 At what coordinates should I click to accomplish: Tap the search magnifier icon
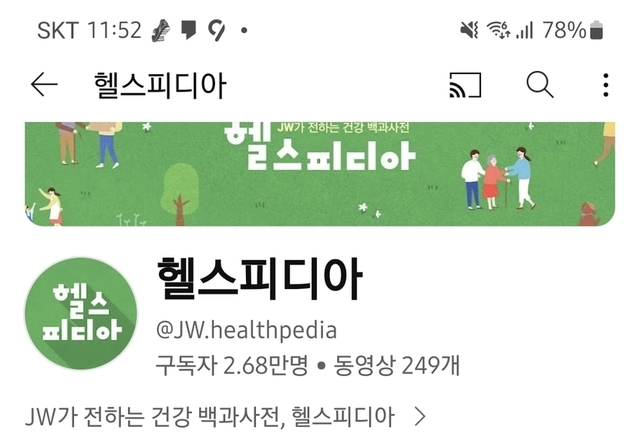point(540,84)
